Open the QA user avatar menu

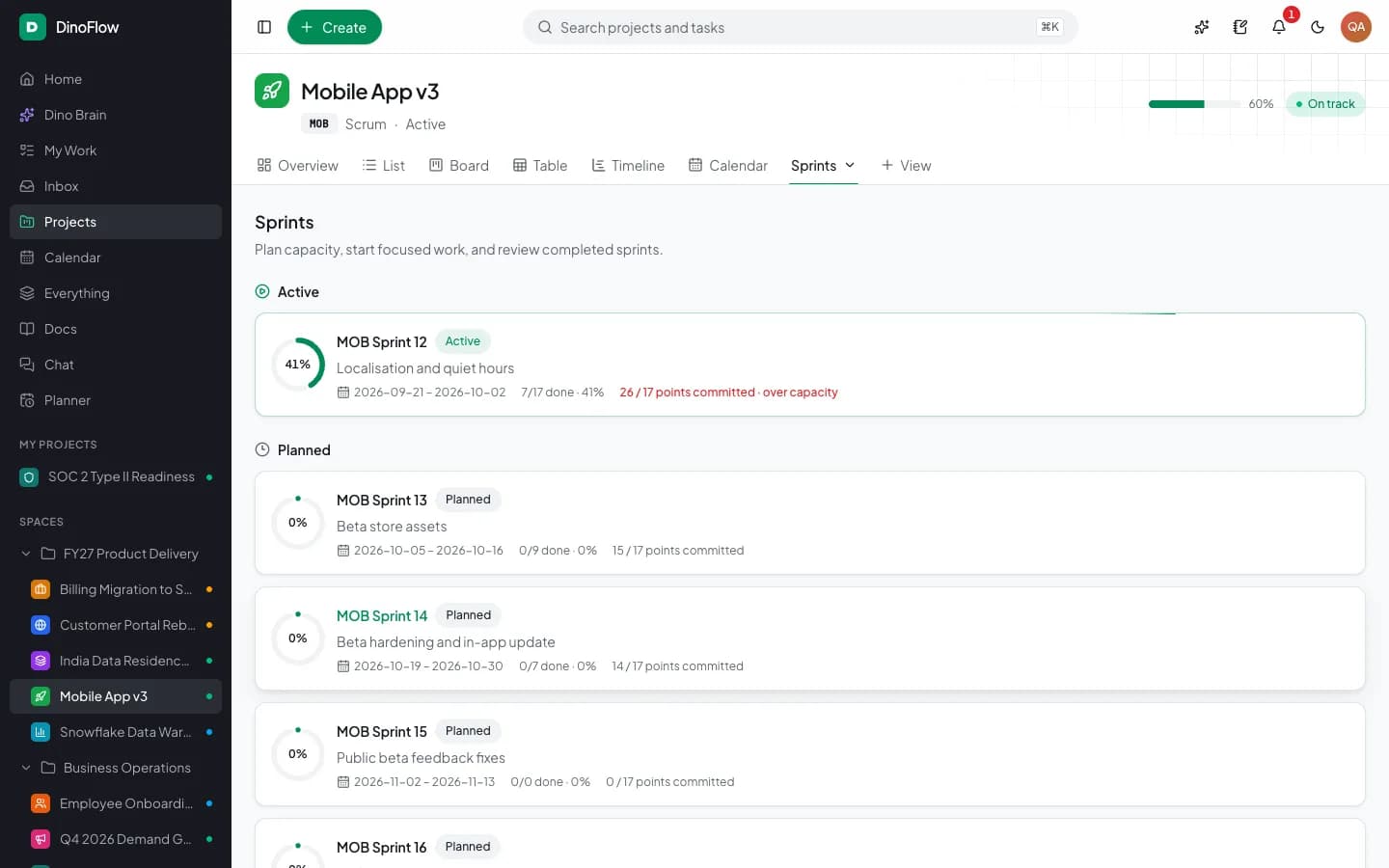(1356, 27)
